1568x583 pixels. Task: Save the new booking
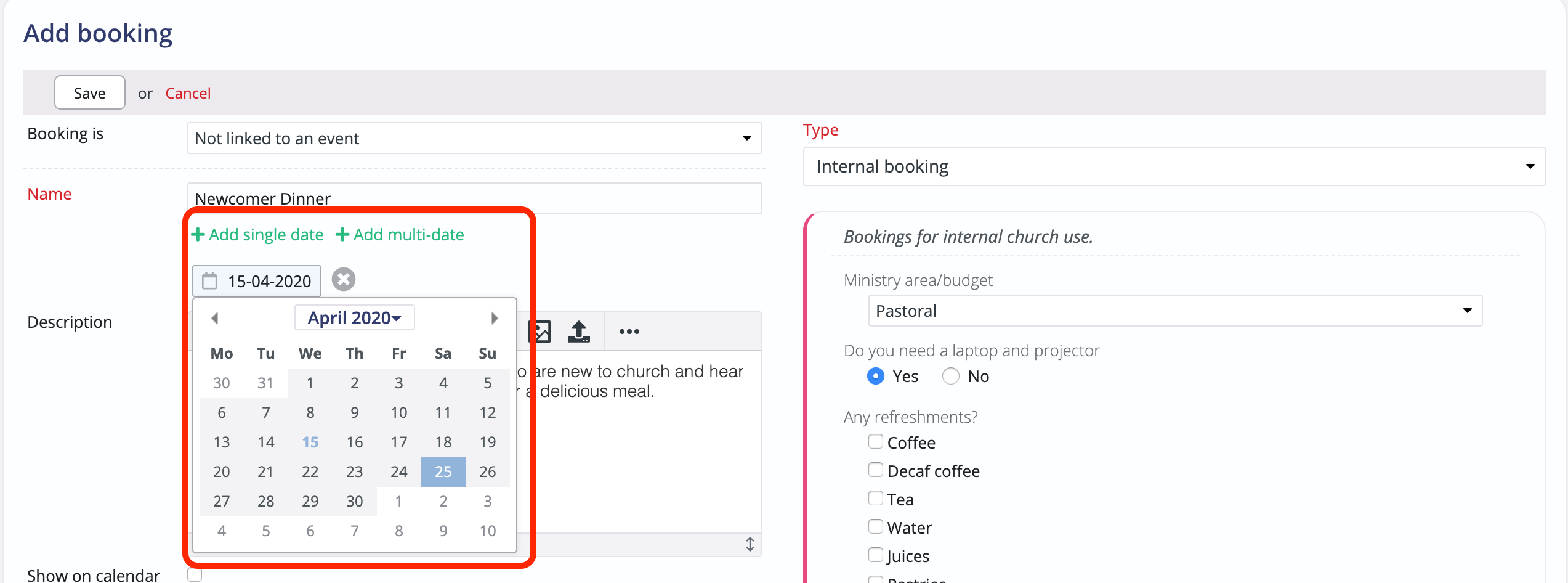pos(89,92)
